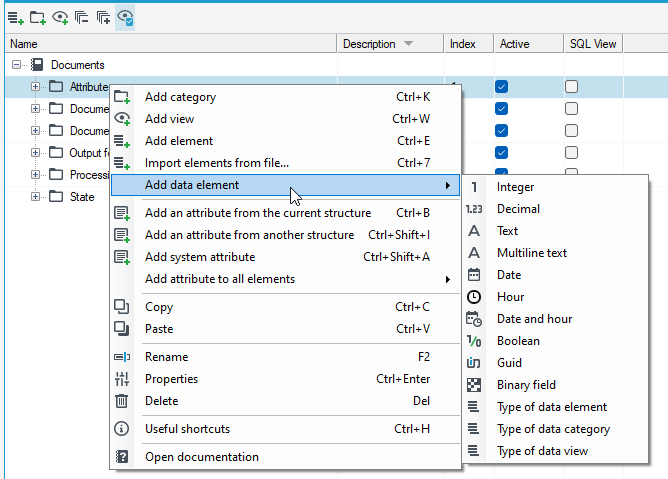The image size is (668, 479).
Task: Click the Copy icon in context menu
Action: coord(121,306)
